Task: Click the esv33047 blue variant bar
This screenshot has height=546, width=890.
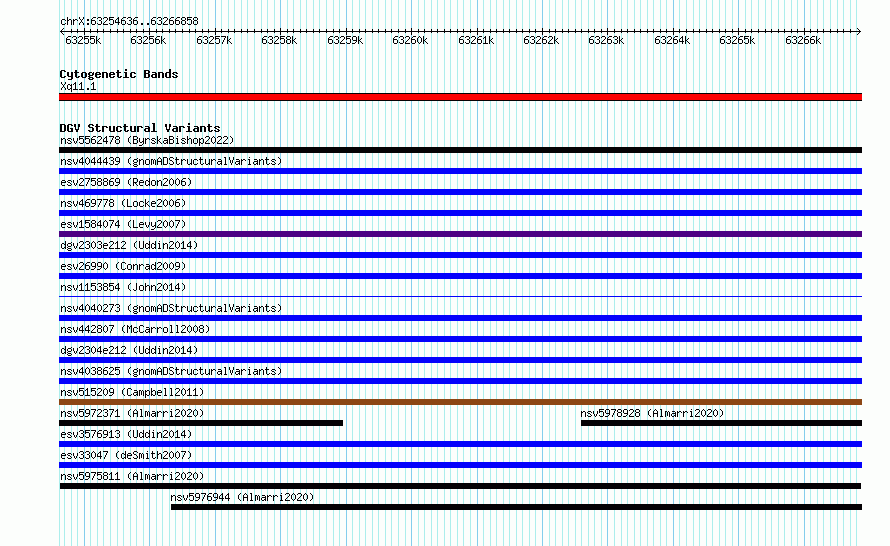Action: tap(460, 465)
